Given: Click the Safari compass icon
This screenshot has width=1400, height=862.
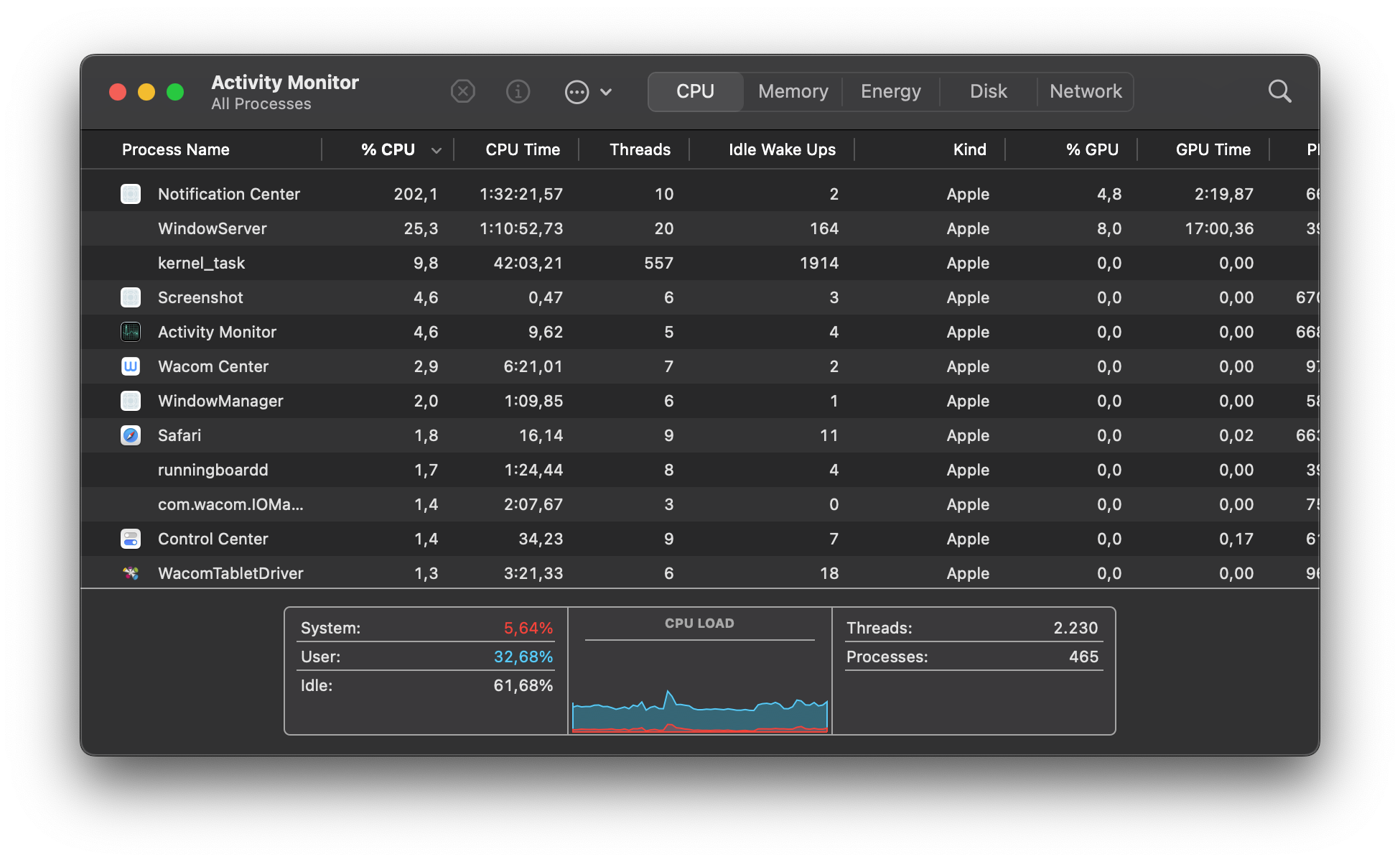Looking at the screenshot, I should pos(131,435).
